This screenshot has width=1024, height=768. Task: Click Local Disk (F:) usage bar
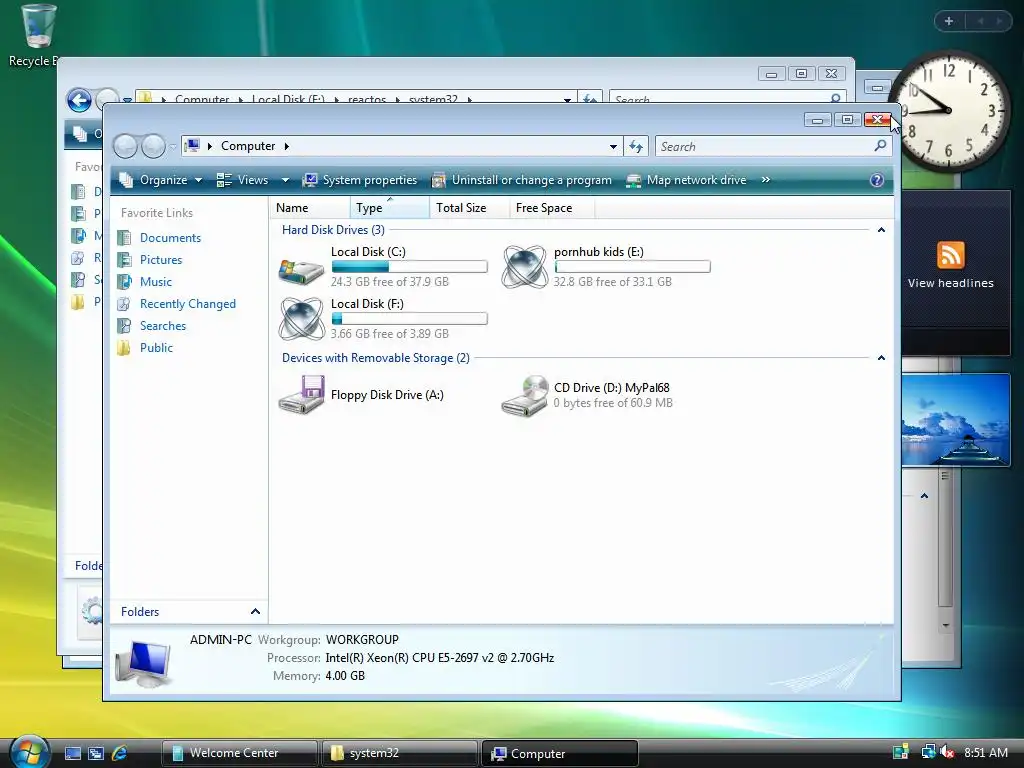pos(409,319)
